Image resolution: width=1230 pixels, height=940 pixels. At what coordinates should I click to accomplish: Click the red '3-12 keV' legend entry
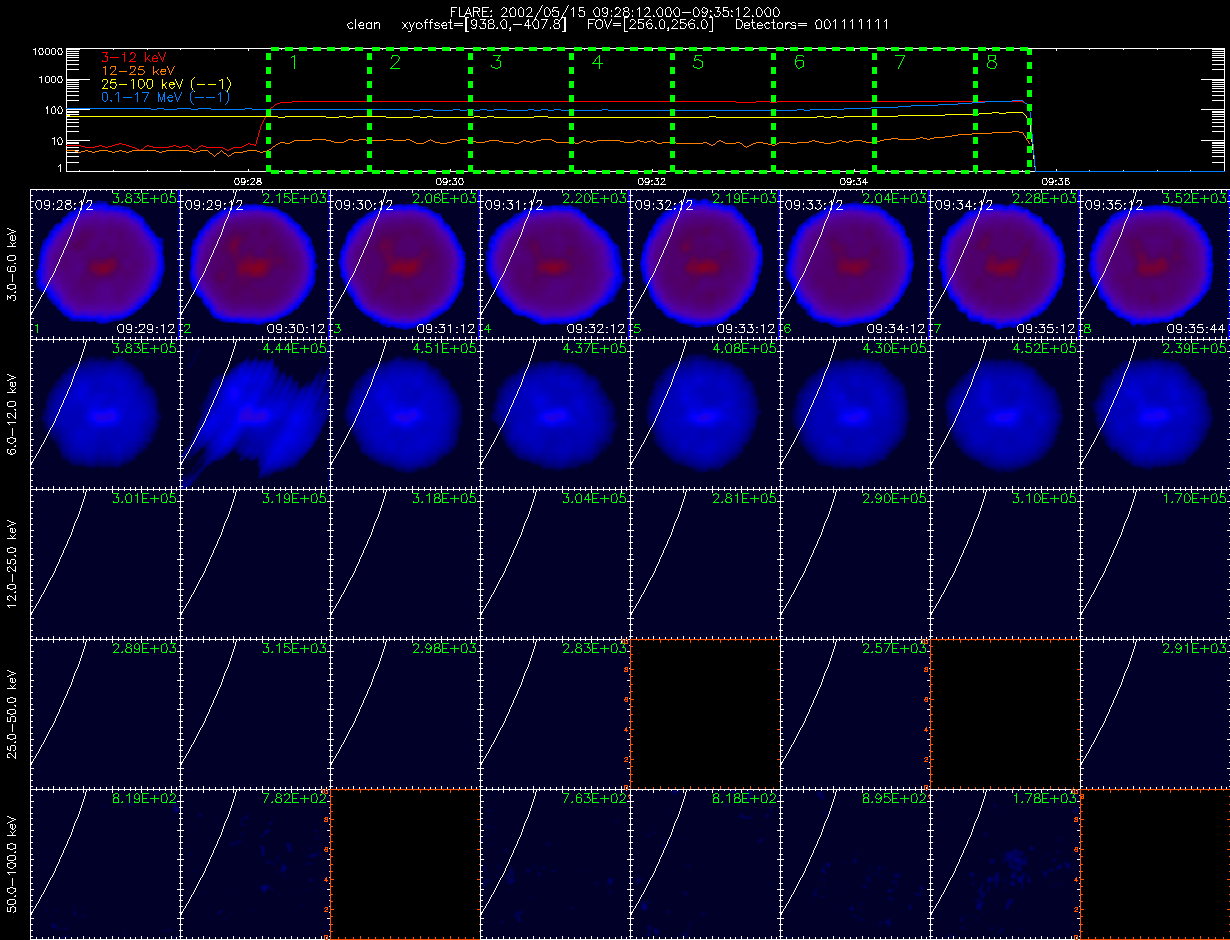[135, 58]
